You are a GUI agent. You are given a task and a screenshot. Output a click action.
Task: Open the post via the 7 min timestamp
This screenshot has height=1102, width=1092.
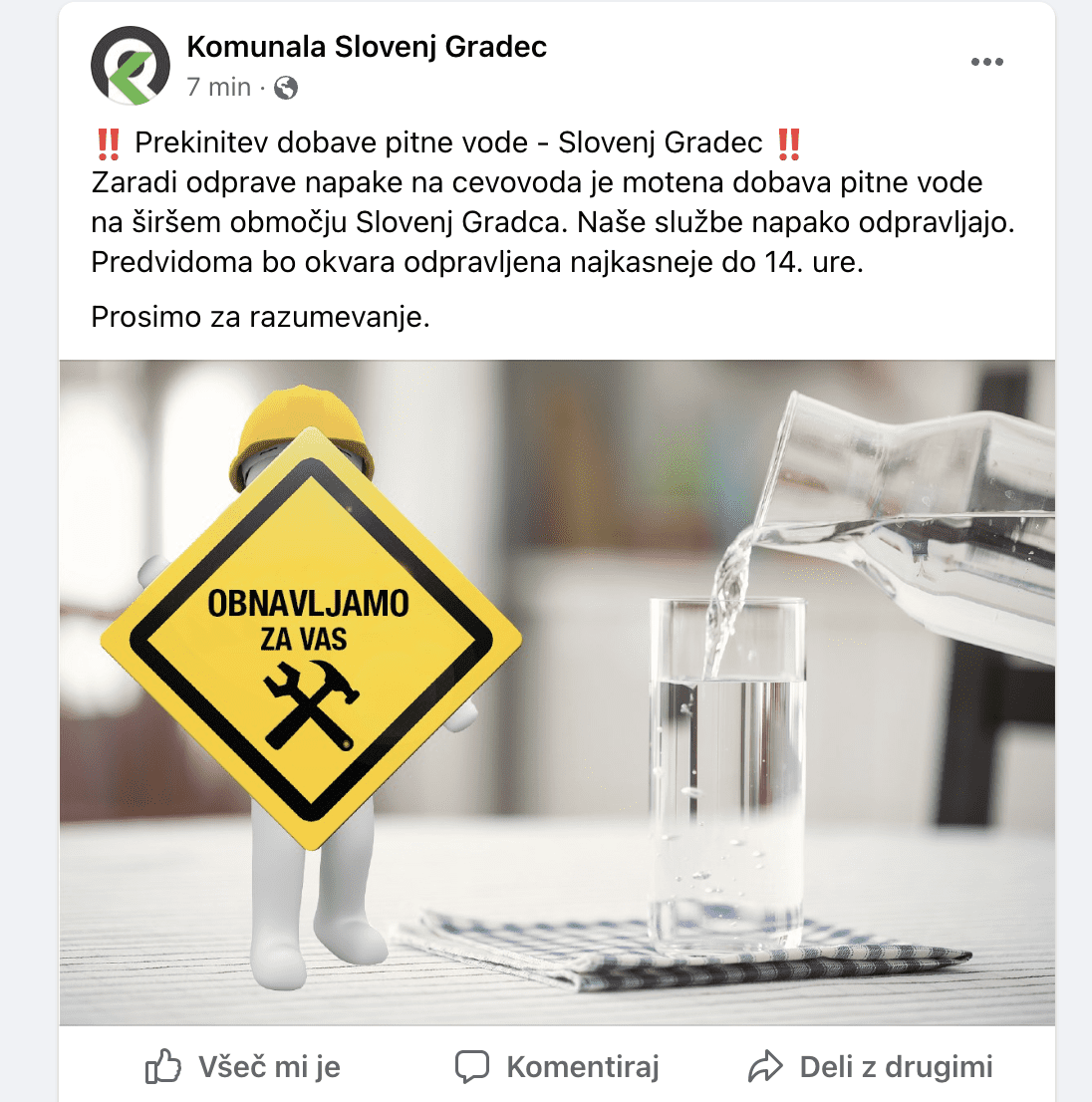[x=218, y=87]
